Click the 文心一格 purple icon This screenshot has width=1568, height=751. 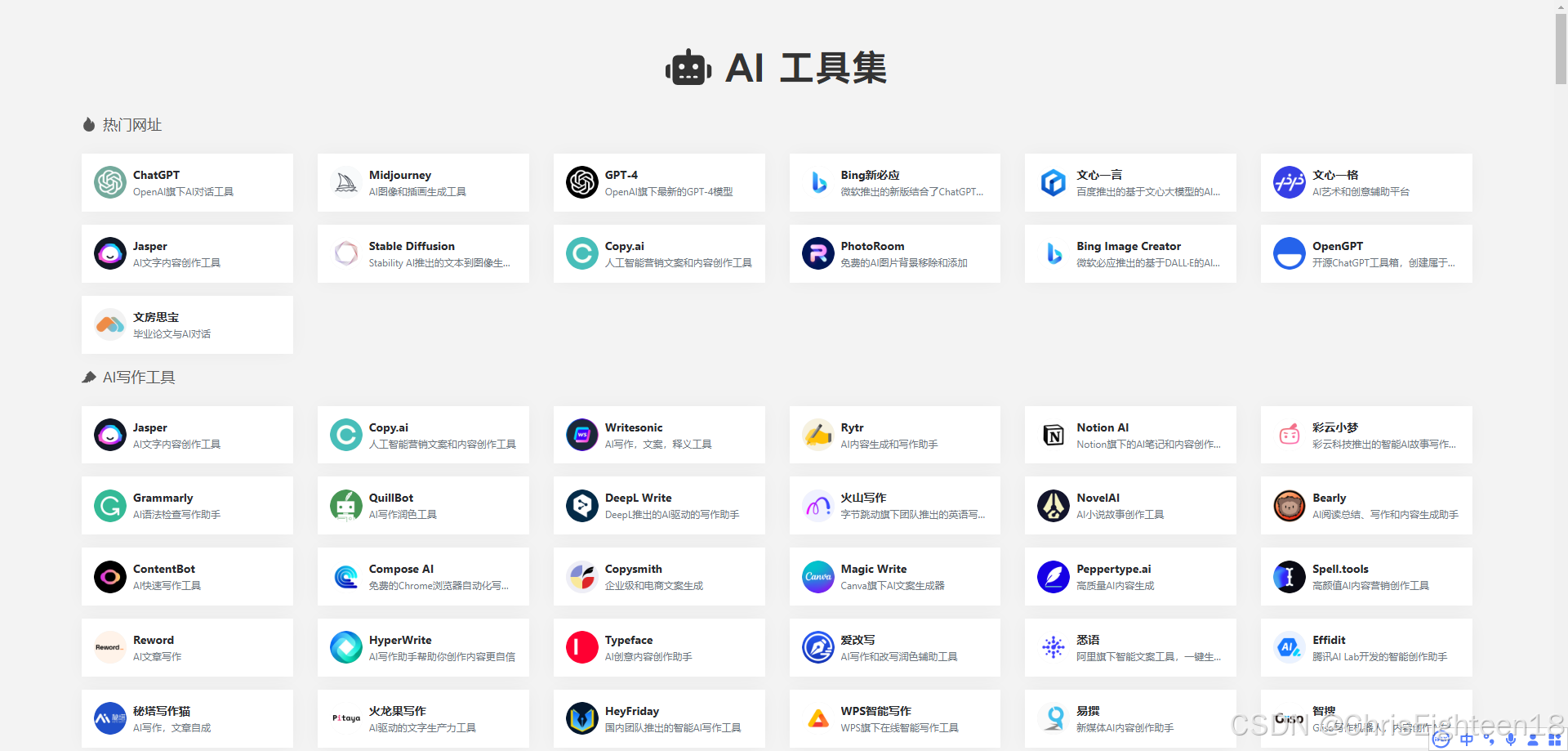pos(1290,182)
